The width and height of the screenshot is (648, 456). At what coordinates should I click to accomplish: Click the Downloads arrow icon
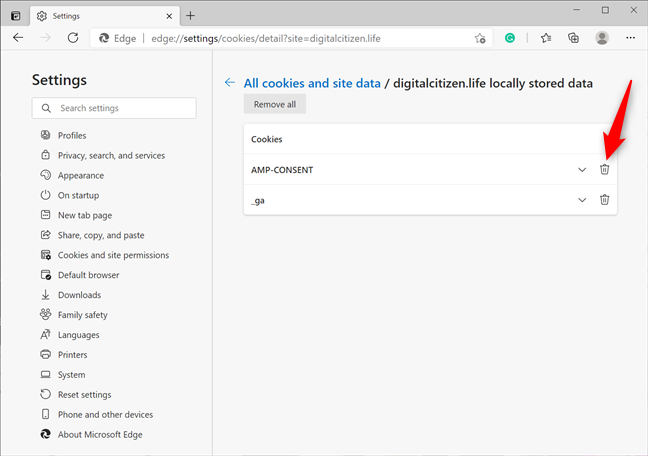click(x=45, y=294)
